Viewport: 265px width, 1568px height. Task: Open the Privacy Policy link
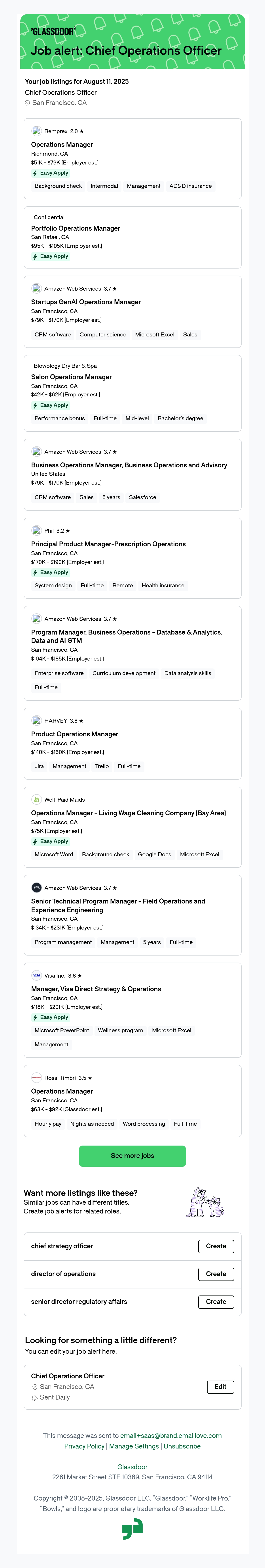click(84, 1446)
